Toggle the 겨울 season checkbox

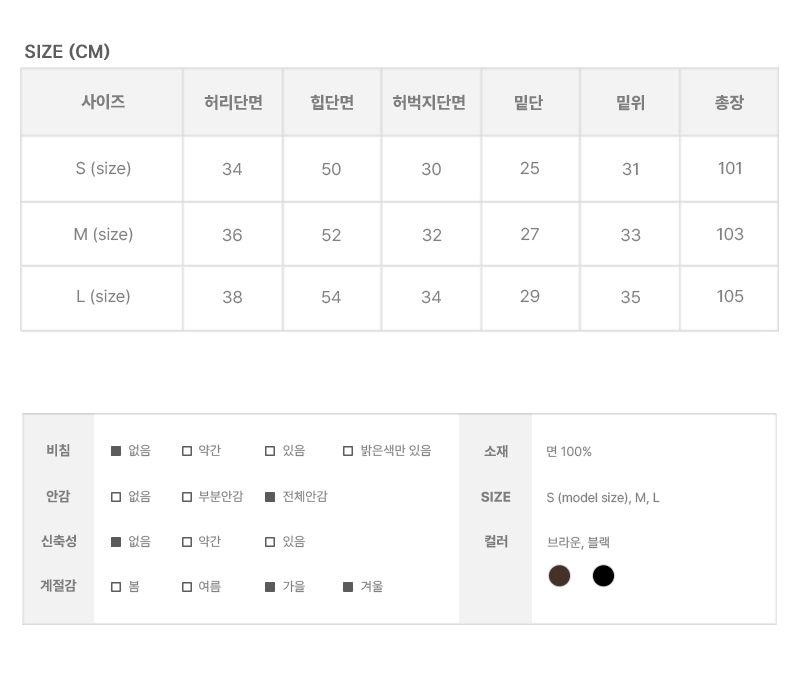pos(348,587)
